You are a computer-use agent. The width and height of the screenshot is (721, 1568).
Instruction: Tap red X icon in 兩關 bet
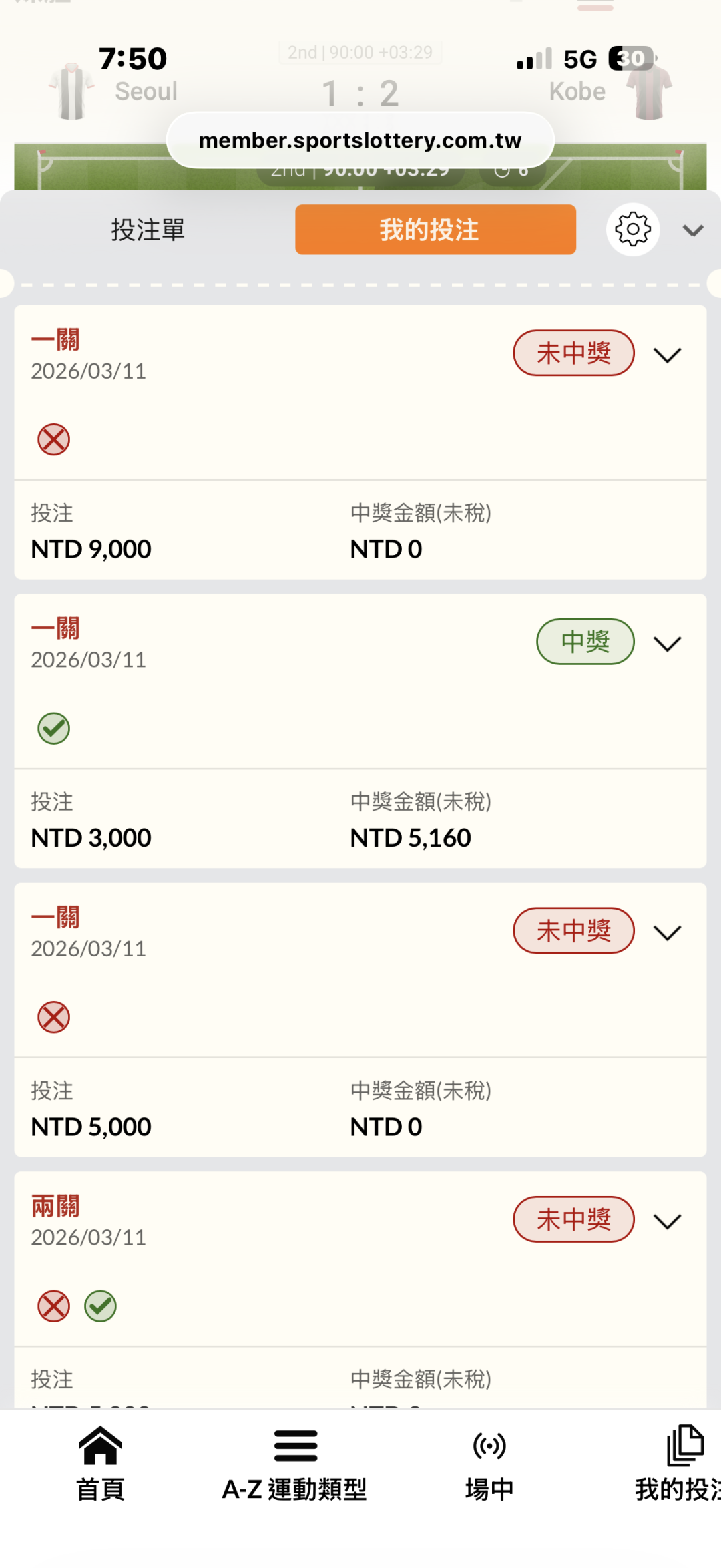click(x=54, y=1306)
